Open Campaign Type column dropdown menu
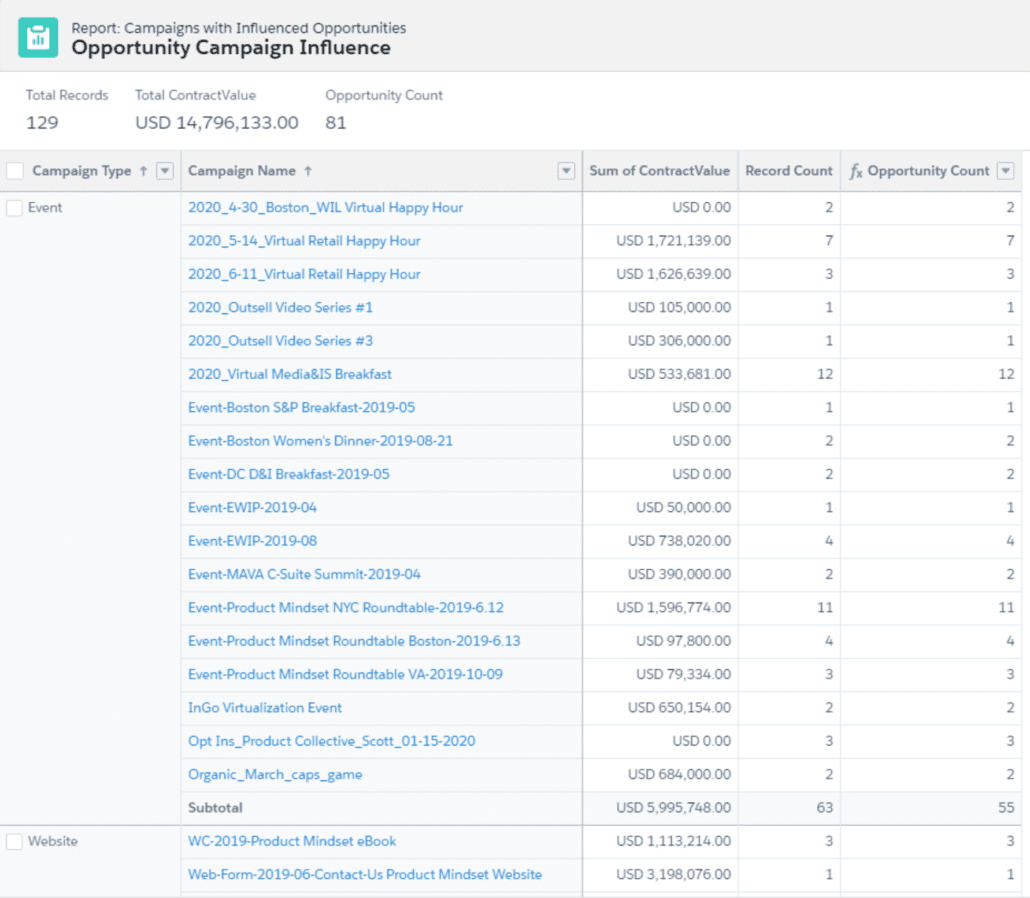The width and height of the screenshot is (1030, 898). coord(164,171)
